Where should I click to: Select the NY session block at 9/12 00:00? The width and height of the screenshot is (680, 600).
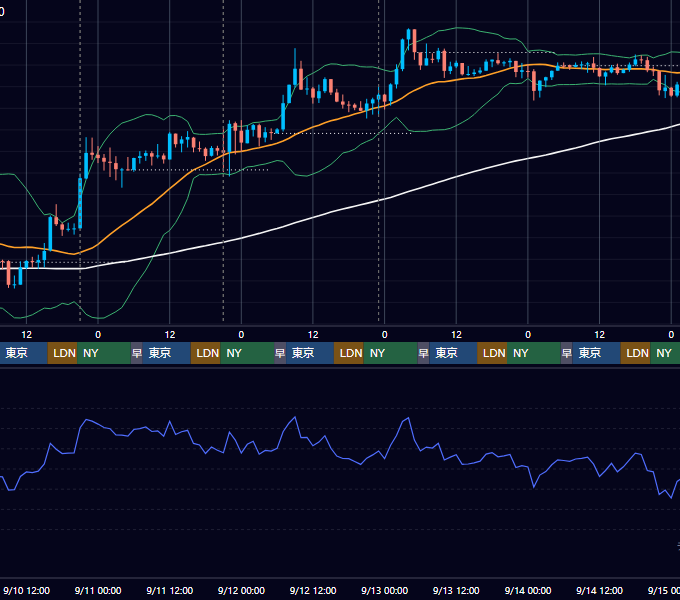tap(247, 353)
